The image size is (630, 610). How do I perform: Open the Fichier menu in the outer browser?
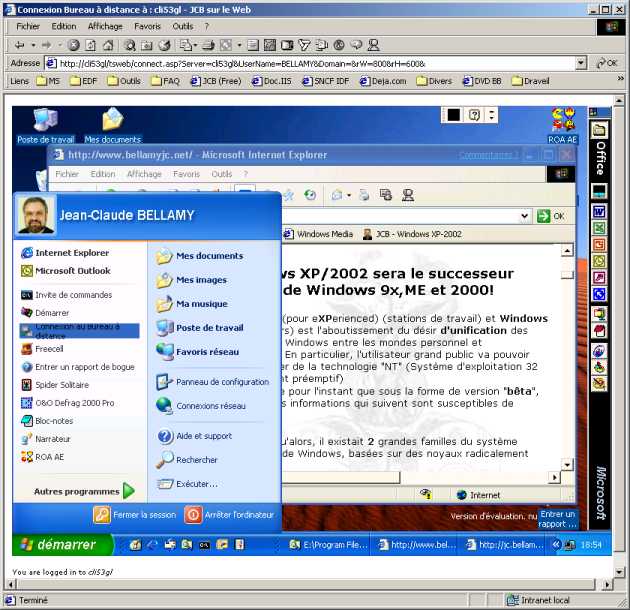pyautogui.click(x=28, y=27)
